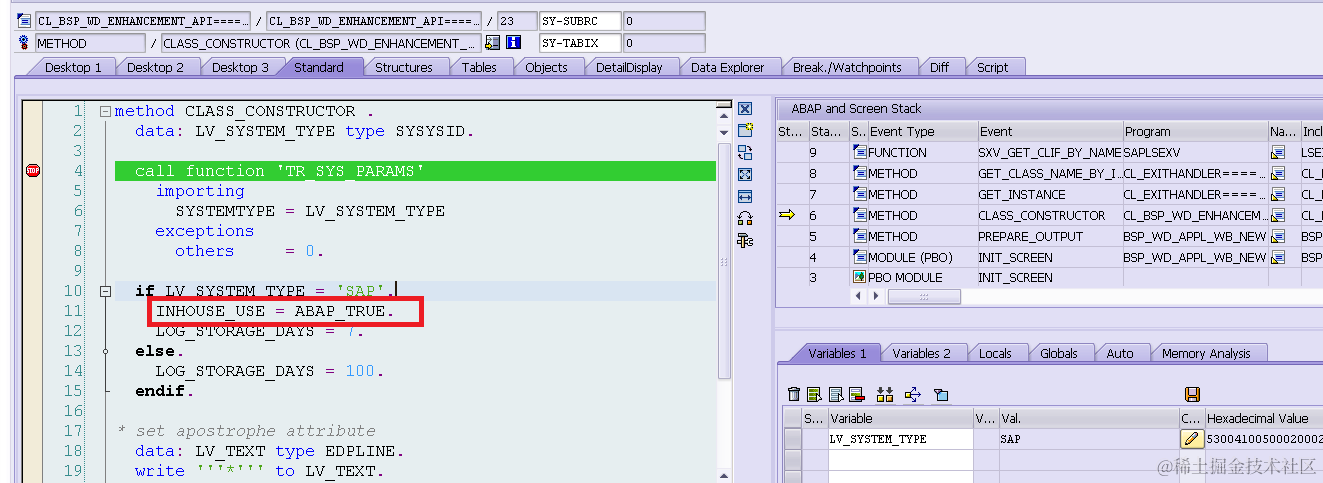
Task: Click the navigation icon in the GET_INSTANCE row
Action: coord(1277,194)
